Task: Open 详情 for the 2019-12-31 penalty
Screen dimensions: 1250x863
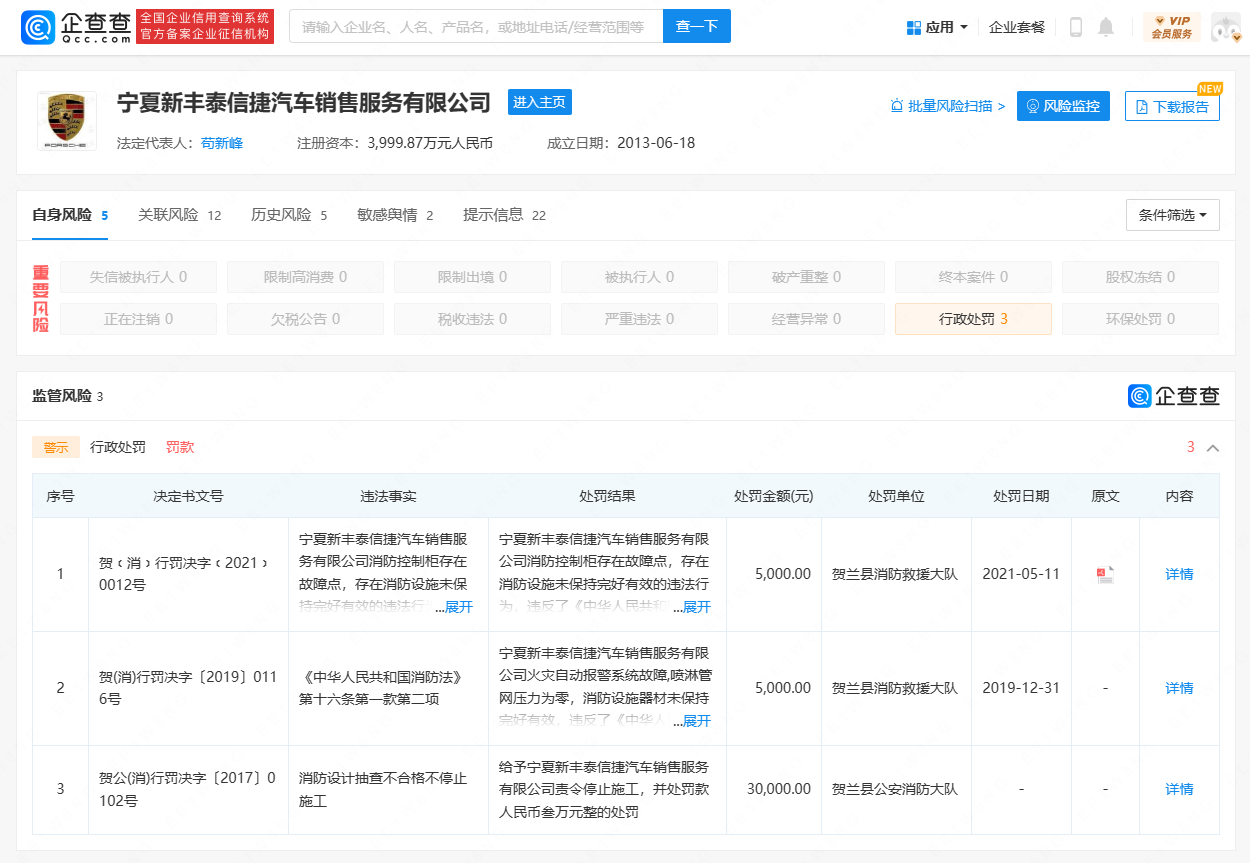Action: point(1179,688)
